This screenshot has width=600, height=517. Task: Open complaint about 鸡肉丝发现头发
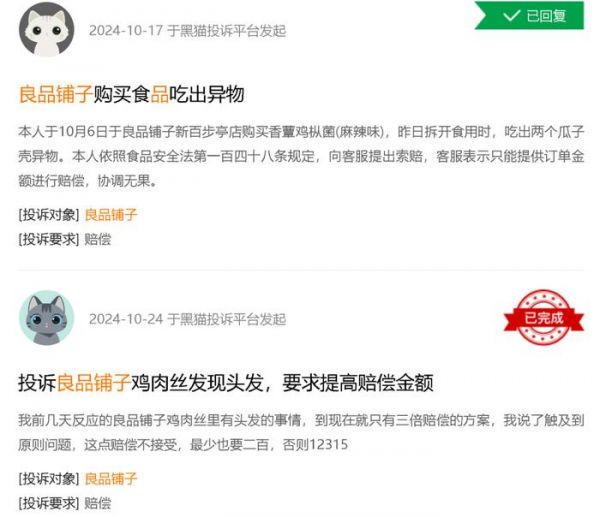[226, 383]
